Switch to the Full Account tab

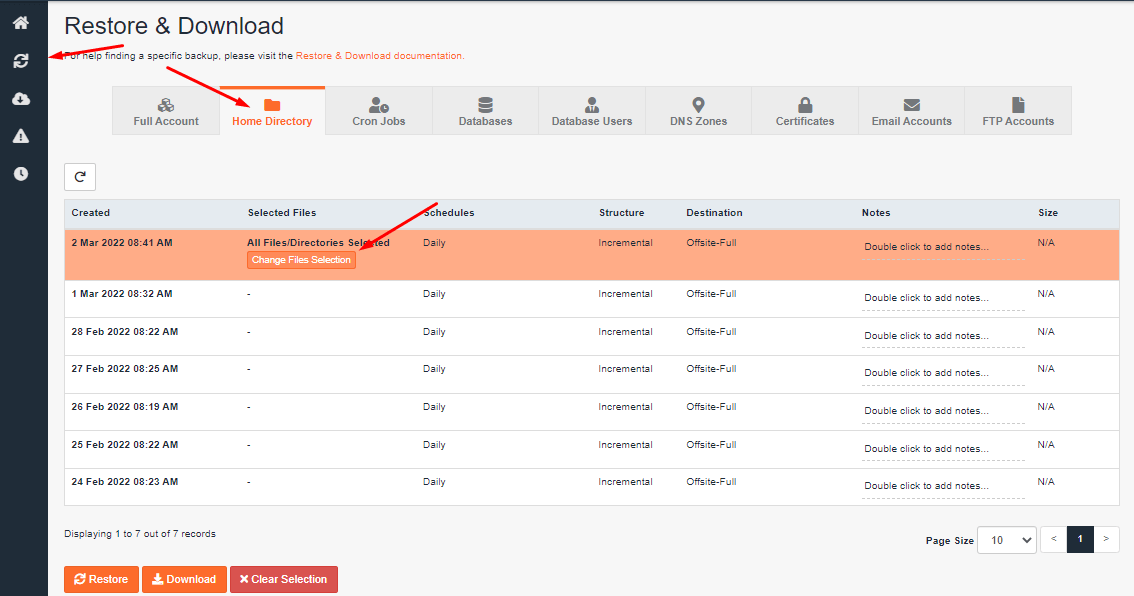click(166, 111)
